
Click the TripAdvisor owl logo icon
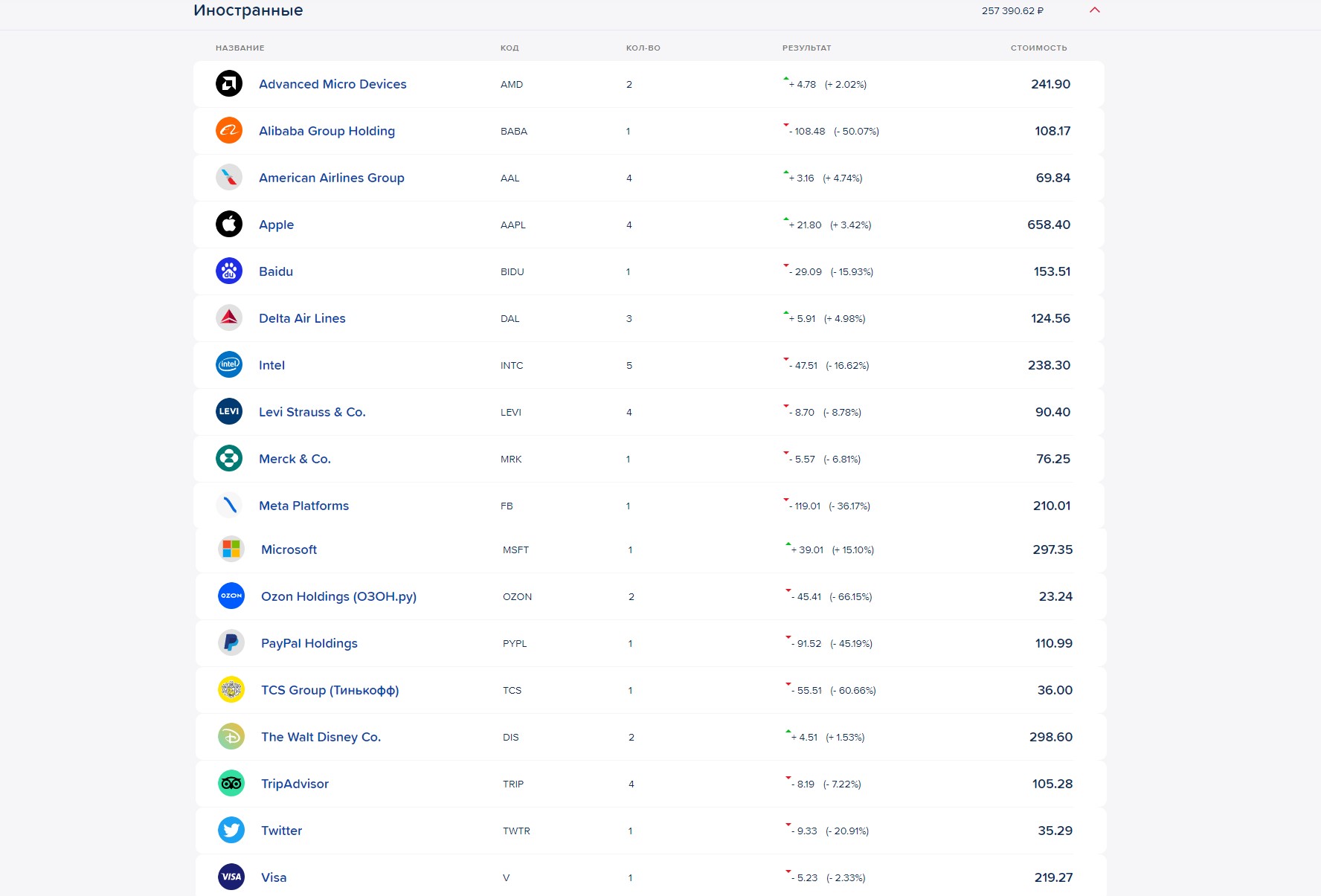click(231, 783)
